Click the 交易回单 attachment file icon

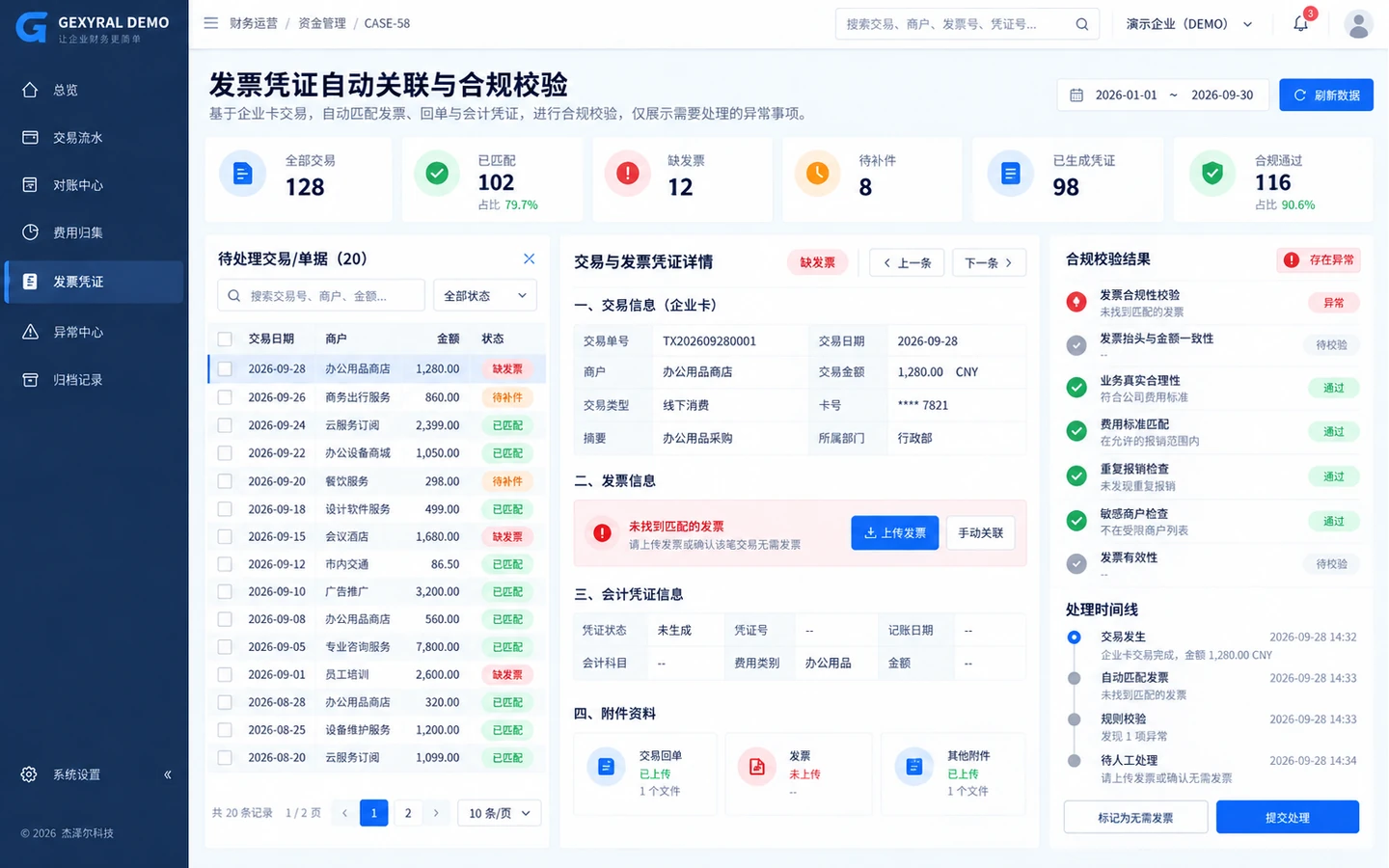[x=606, y=767]
